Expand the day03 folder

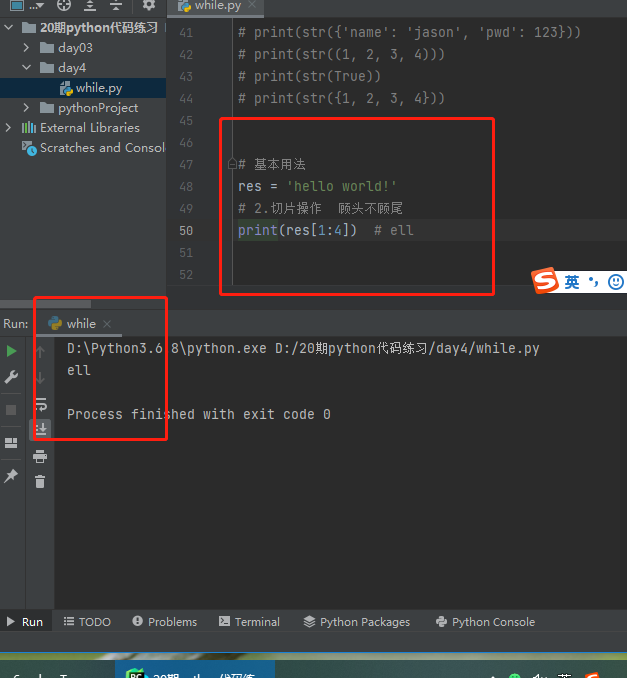[x=26, y=48]
